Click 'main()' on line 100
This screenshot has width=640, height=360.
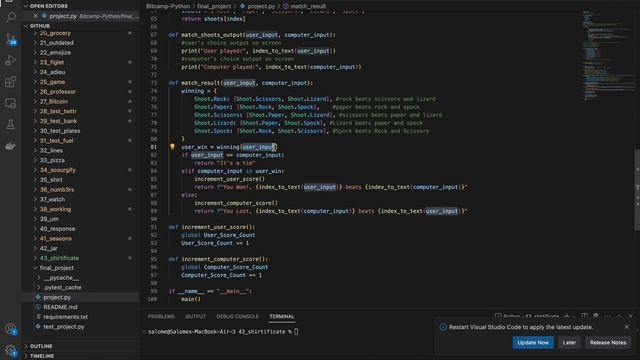click(x=191, y=299)
